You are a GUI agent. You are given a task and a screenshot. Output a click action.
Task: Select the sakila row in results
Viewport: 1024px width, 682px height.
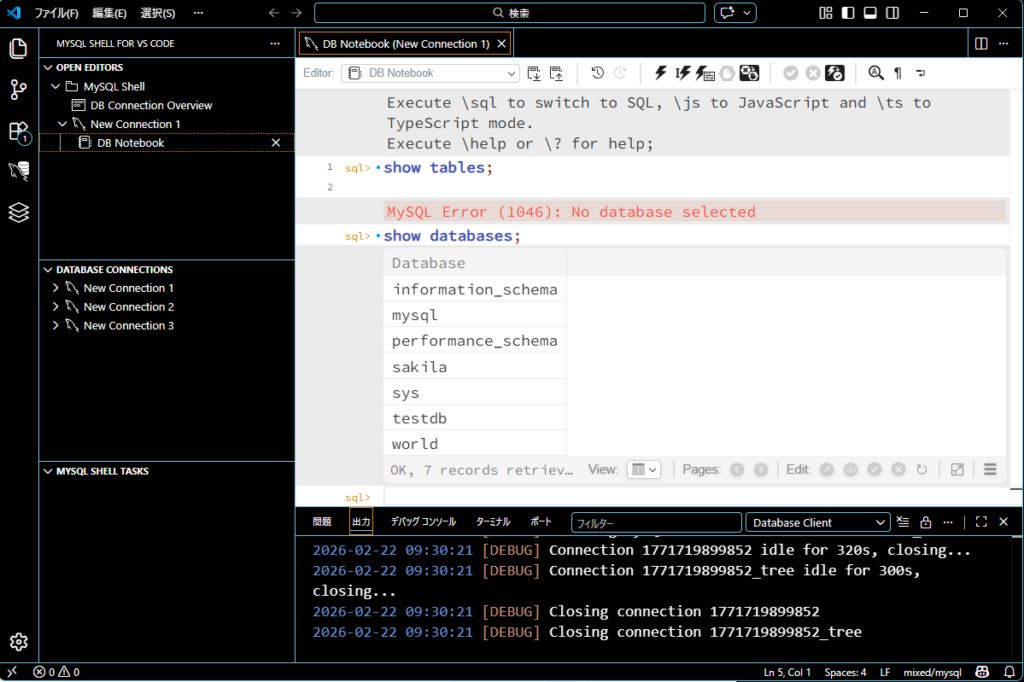(420, 367)
